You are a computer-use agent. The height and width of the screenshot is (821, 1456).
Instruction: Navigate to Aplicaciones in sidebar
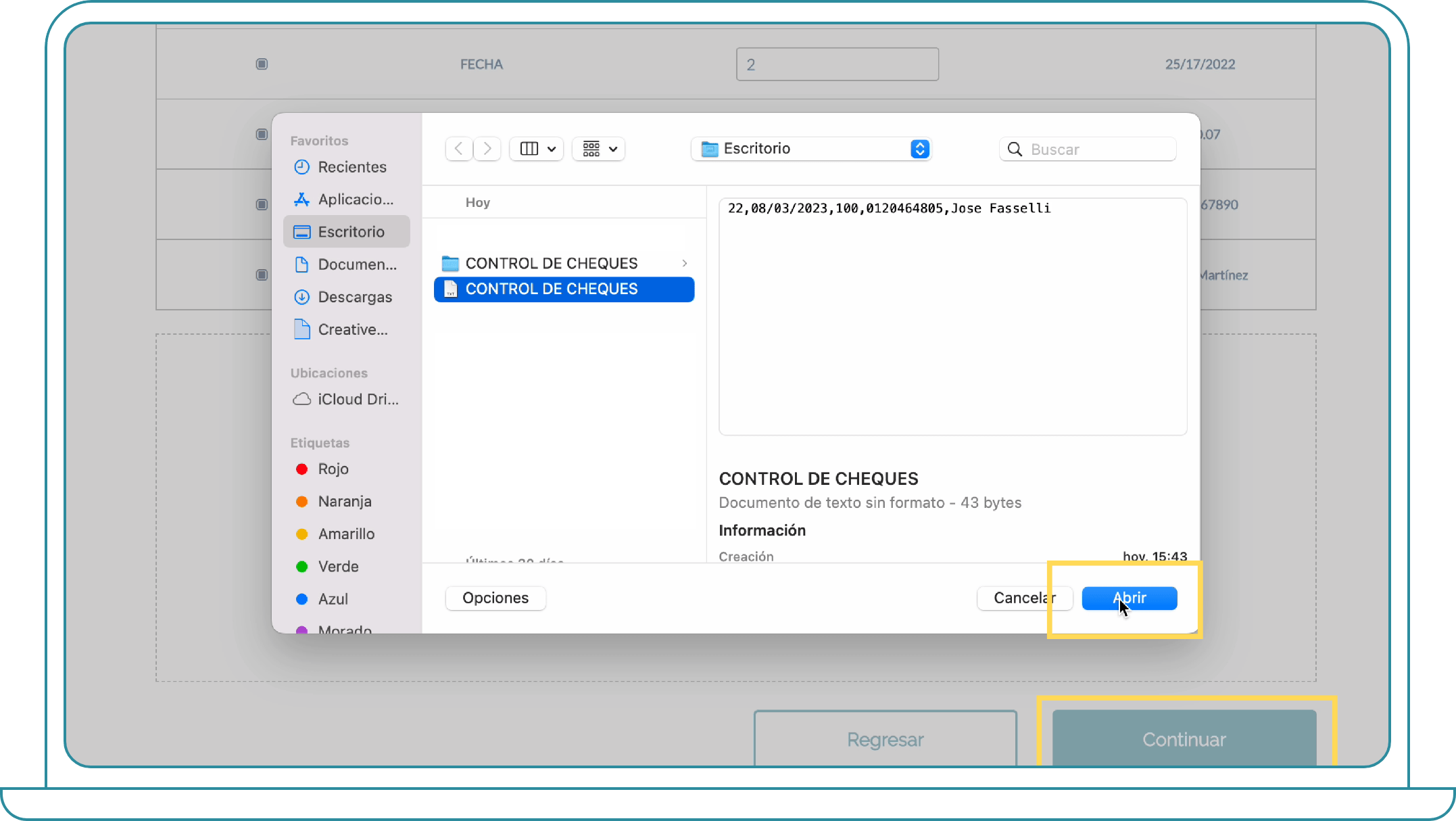355,199
